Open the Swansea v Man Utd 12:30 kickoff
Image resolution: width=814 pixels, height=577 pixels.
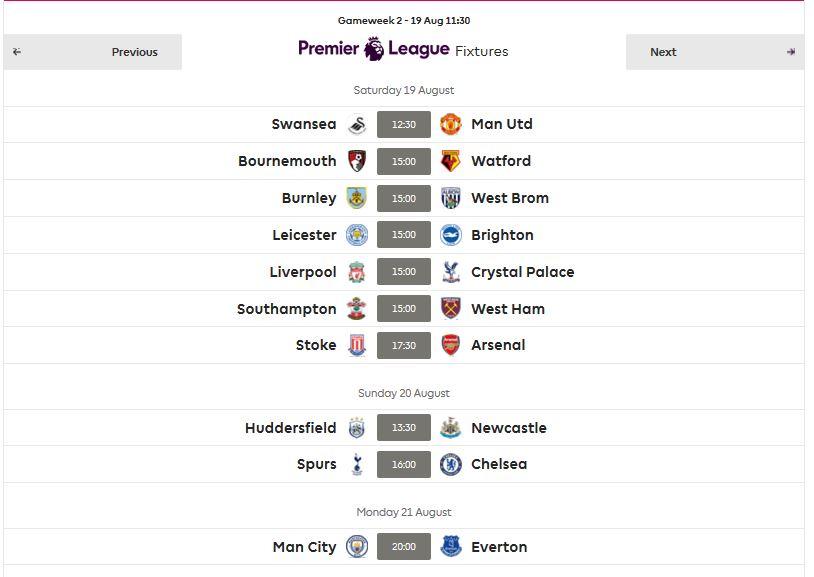pyautogui.click(x=404, y=125)
